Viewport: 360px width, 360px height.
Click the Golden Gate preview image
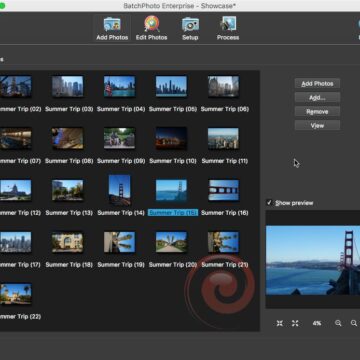pyautogui.click(x=313, y=260)
